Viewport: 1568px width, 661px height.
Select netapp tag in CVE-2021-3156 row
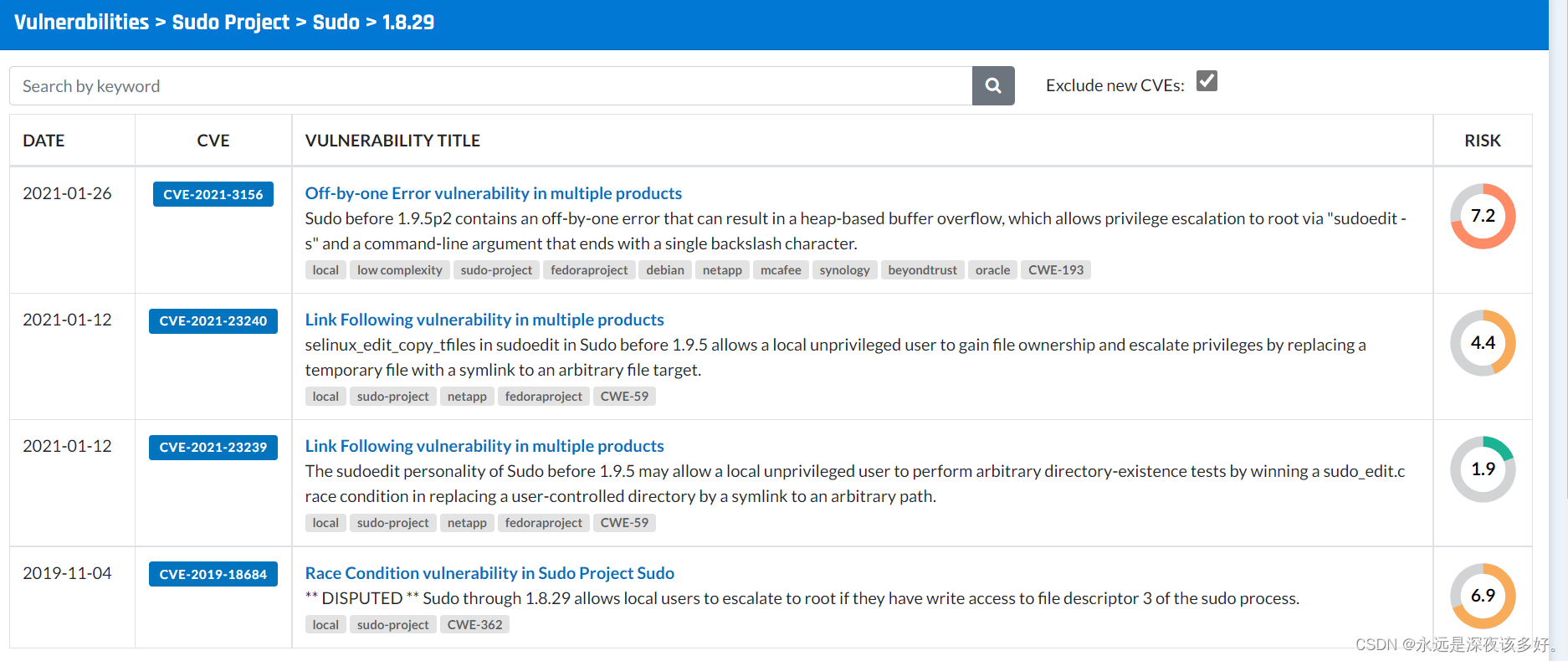click(722, 269)
